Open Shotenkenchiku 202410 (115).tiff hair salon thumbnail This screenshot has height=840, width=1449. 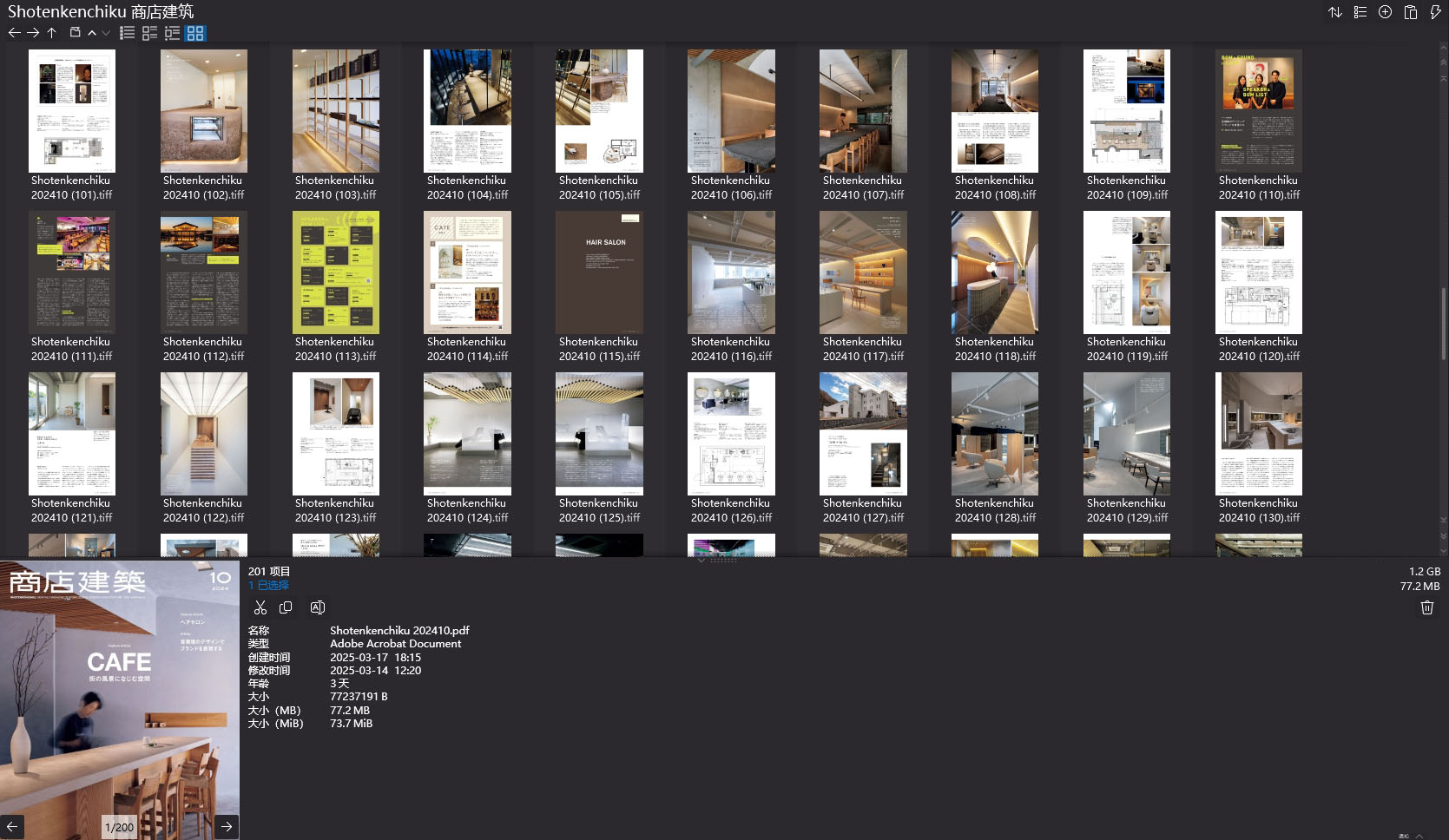[599, 272]
